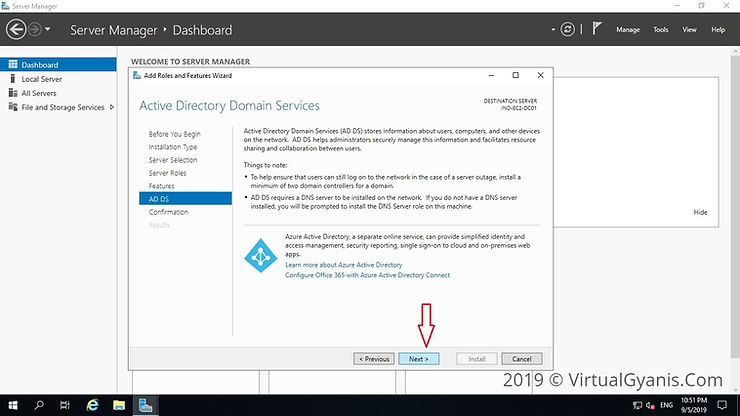Image resolution: width=740 pixels, height=416 pixels.
Task: Click the Azure Active Directory diamond icon
Action: [x=261, y=255]
